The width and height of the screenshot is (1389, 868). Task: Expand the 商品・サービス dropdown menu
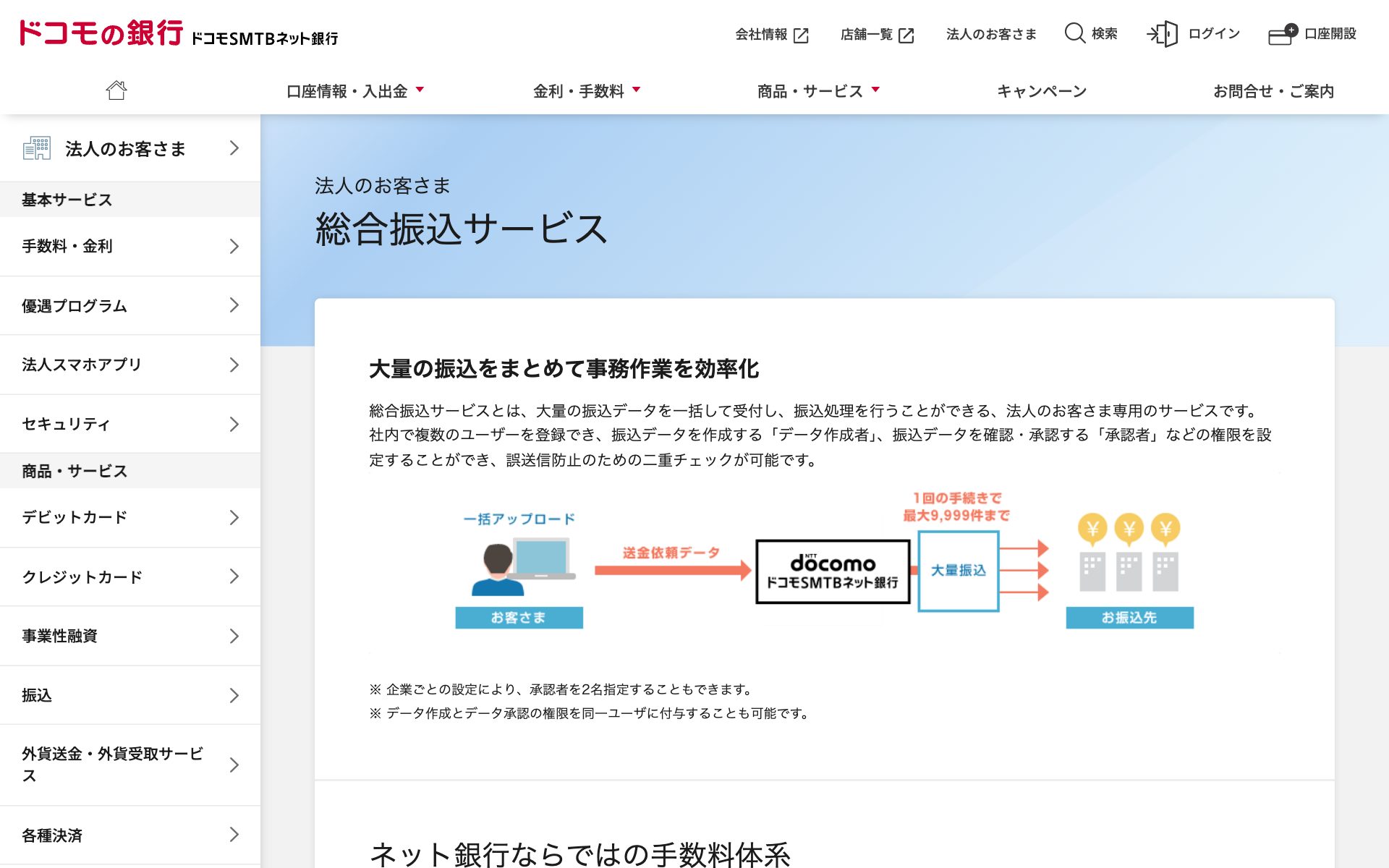coord(818,91)
